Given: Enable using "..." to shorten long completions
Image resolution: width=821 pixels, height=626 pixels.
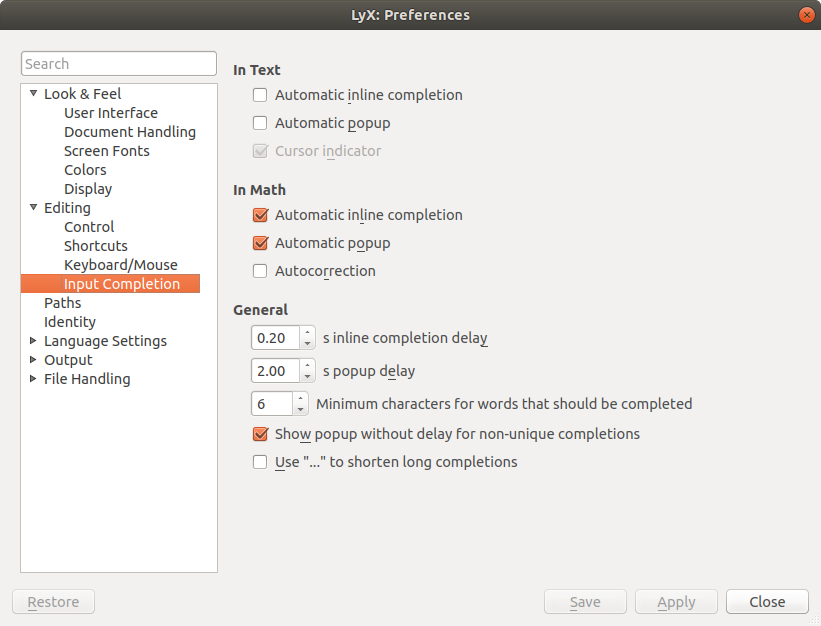Looking at the screenshot, I should click(x=260, y=462).
